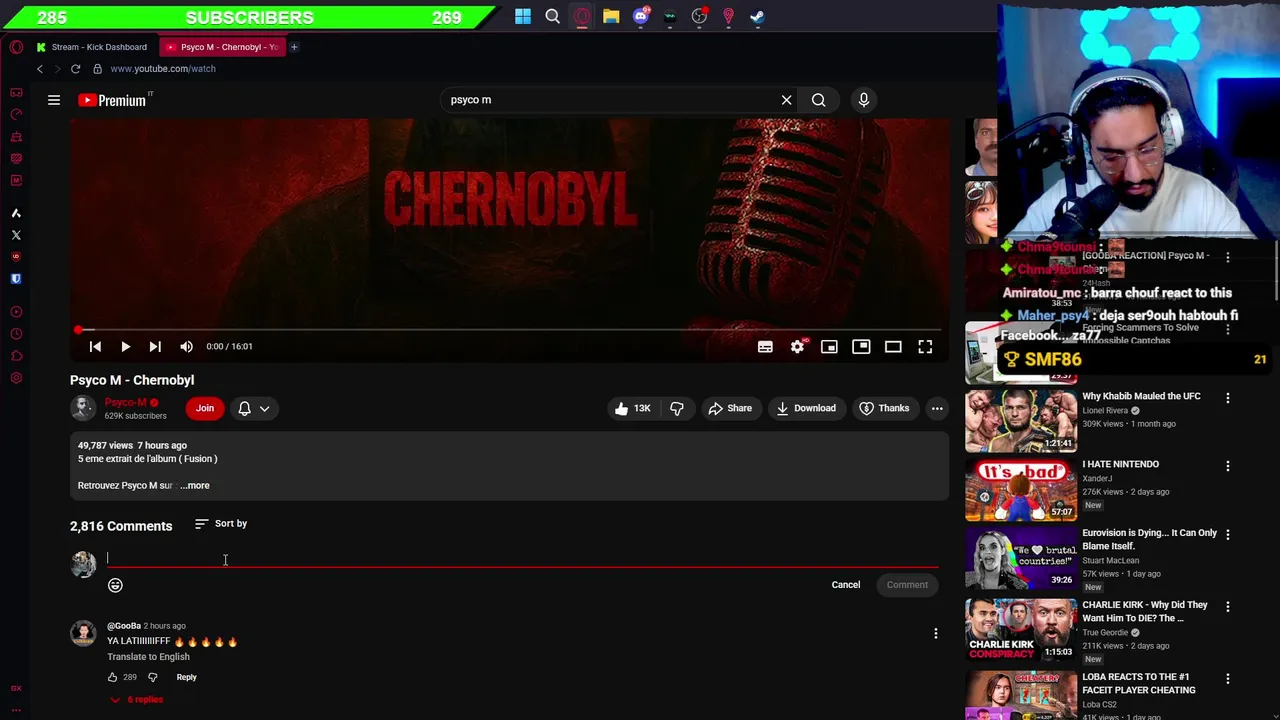Viewport: 1280px width, 720px height.
Task: Start voice search with the microphone
Action: coord(864,100)
